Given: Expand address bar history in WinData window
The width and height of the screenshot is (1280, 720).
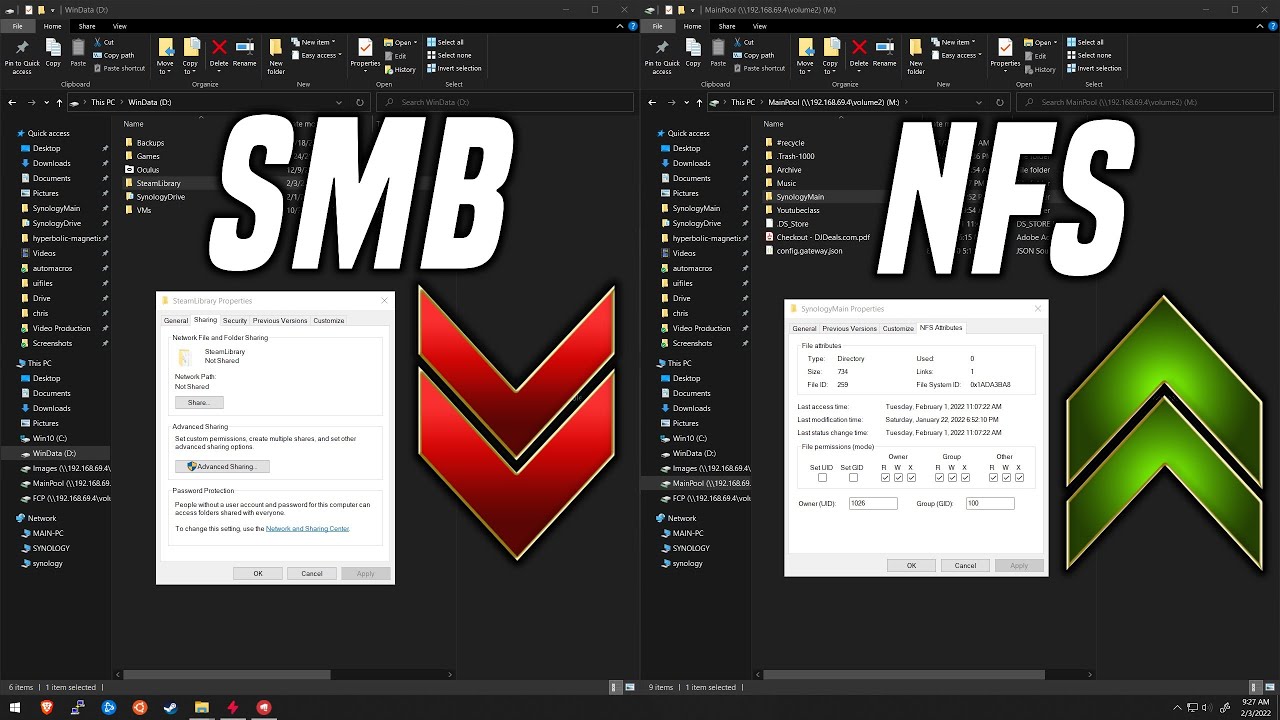Looking at the screenshot, I should (x=341, y=102).
